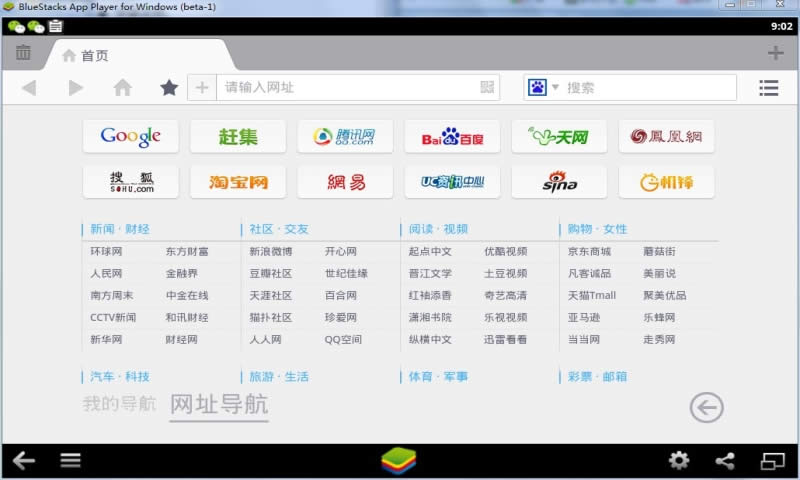
Task: Open the 腾讯网 QQ.com tile
Action: [345, 136]
